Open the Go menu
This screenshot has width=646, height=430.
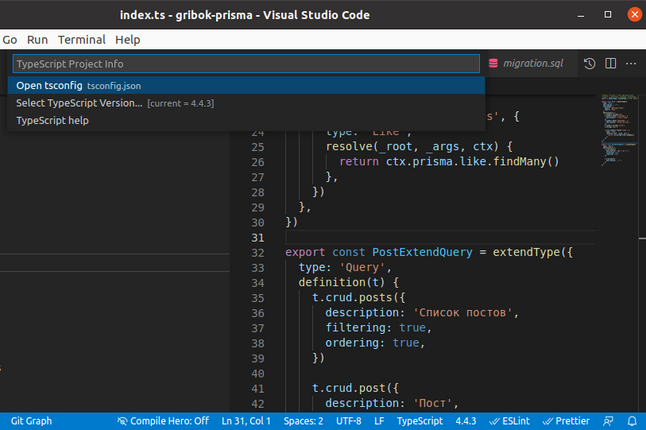[10, 40]
